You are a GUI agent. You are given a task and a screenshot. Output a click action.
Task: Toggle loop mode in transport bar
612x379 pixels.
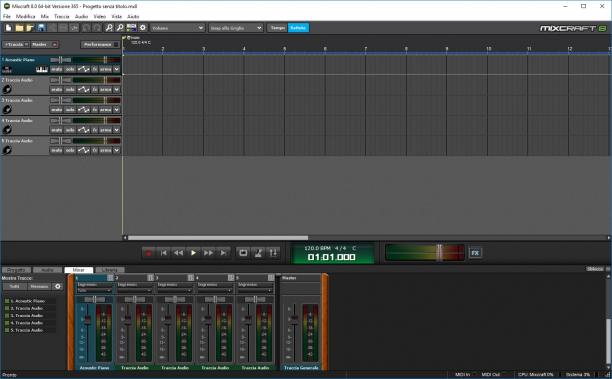pyautogui.click(x=243, y=253)
